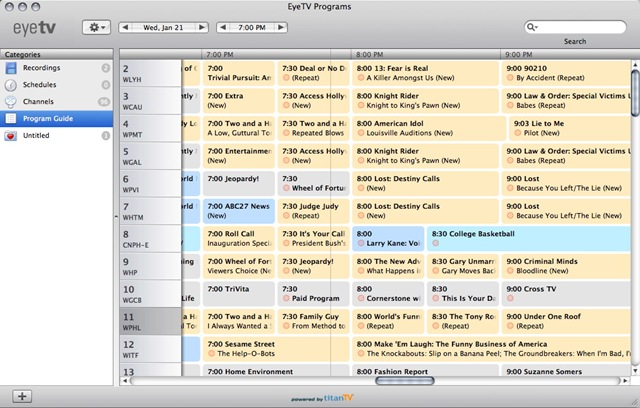The image size is (640, 408).
Task: Select 7:00 Jeopardy! on WPVI
Action: pos(239,184)
